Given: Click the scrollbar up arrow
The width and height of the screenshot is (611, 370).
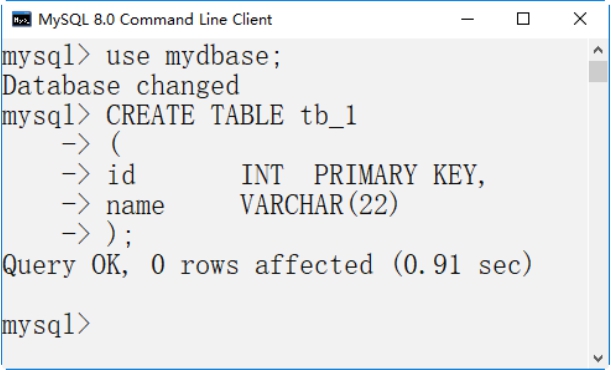Looking at the screenshot, I should [x=598, y=50].
